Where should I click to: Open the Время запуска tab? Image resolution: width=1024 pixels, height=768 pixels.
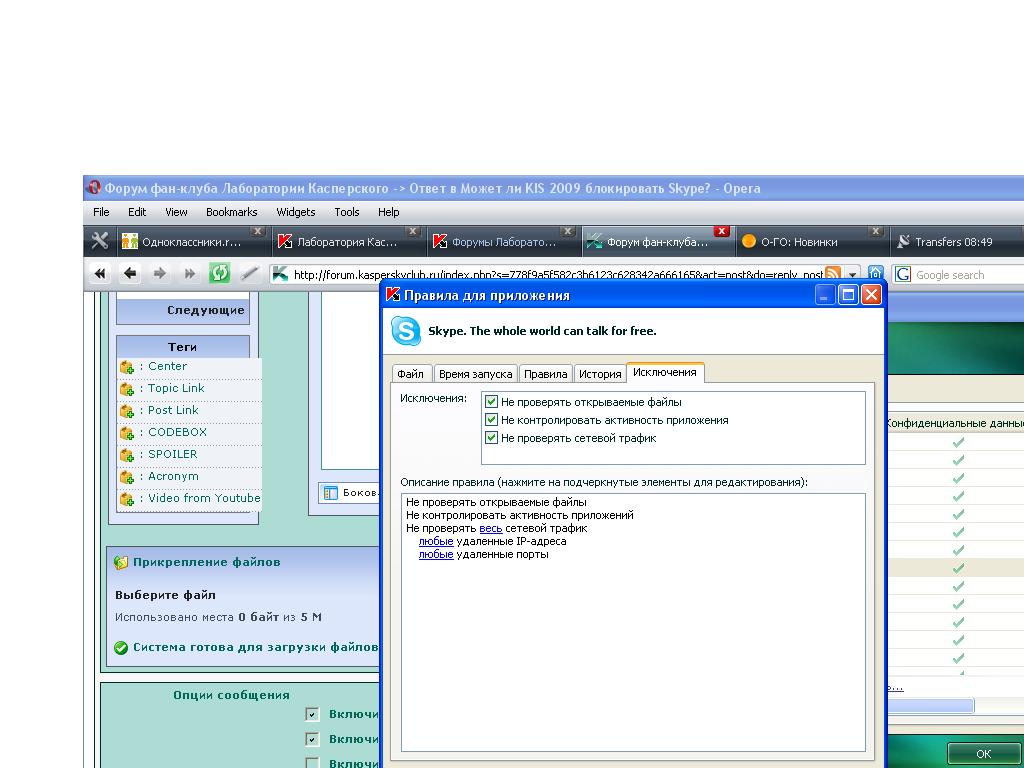[475, 374]
